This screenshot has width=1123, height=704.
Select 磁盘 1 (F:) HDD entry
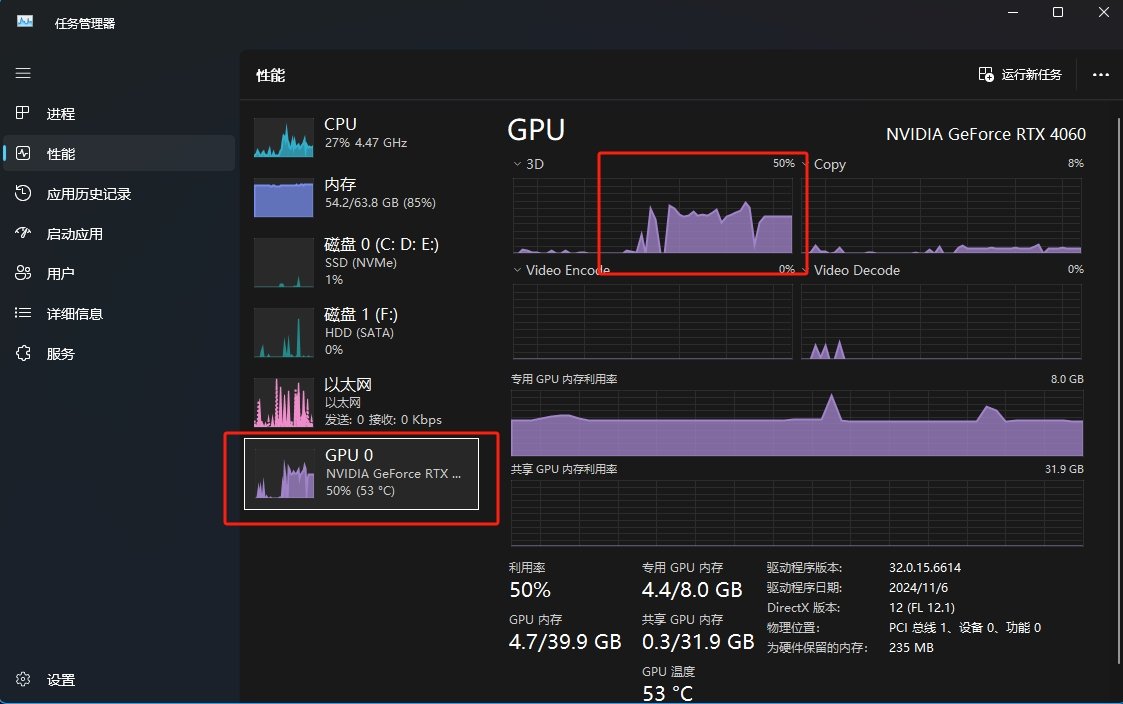[x=360, y=331]
